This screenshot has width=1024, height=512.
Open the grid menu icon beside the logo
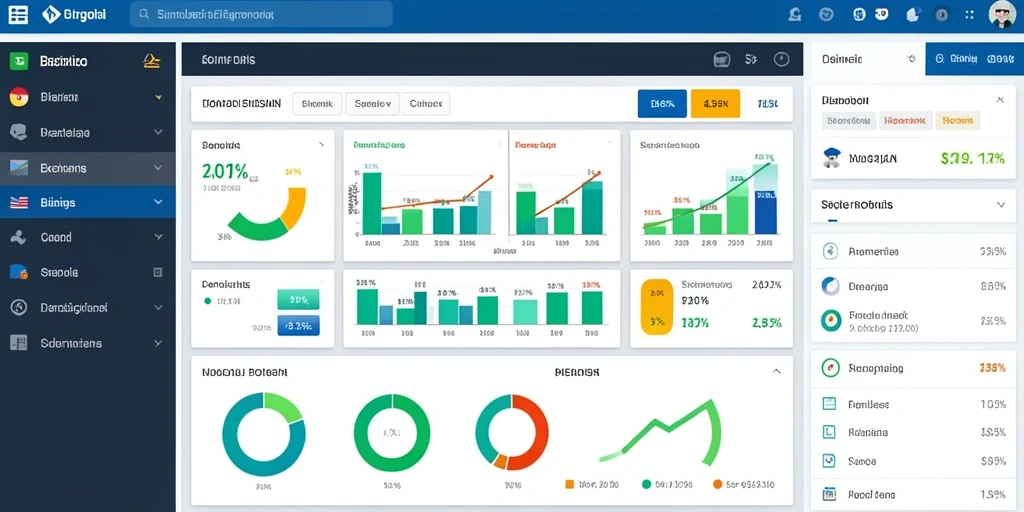coord(18,14)
